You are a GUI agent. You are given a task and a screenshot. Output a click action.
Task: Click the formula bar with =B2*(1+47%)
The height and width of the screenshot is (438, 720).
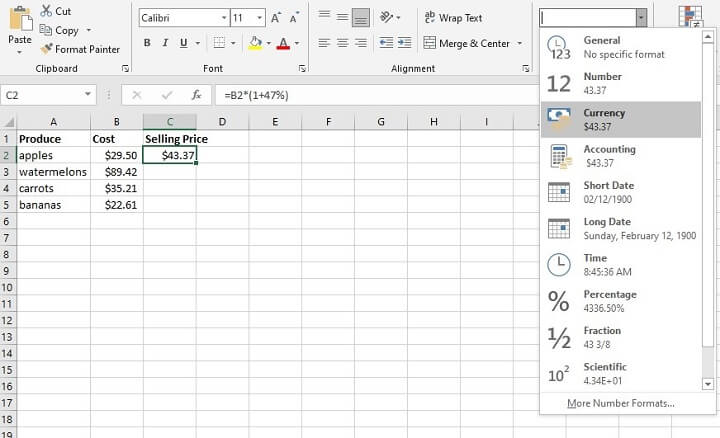click(x=377, y=95)
